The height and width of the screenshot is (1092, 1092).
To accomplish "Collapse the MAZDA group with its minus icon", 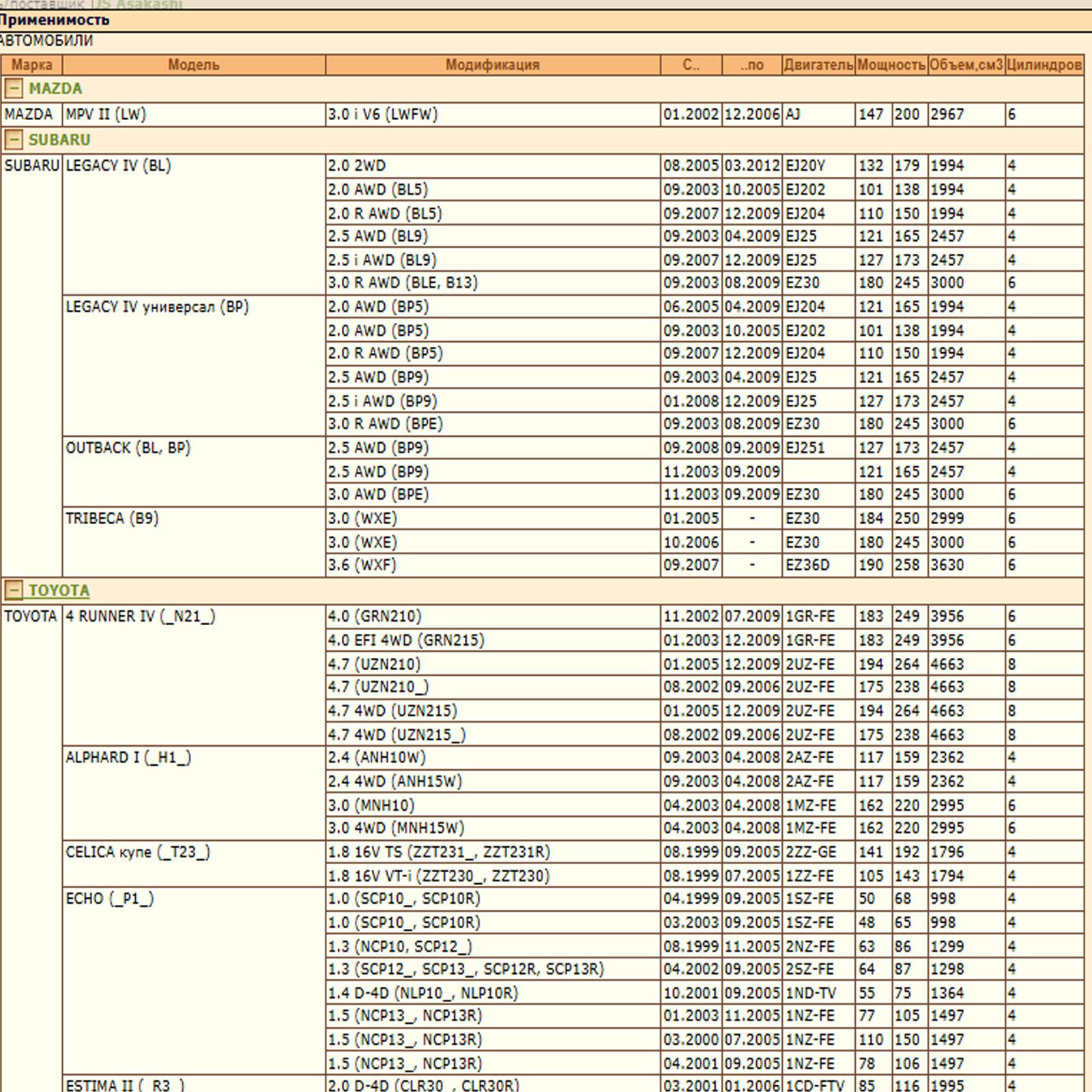I will (x=13, y=89).
